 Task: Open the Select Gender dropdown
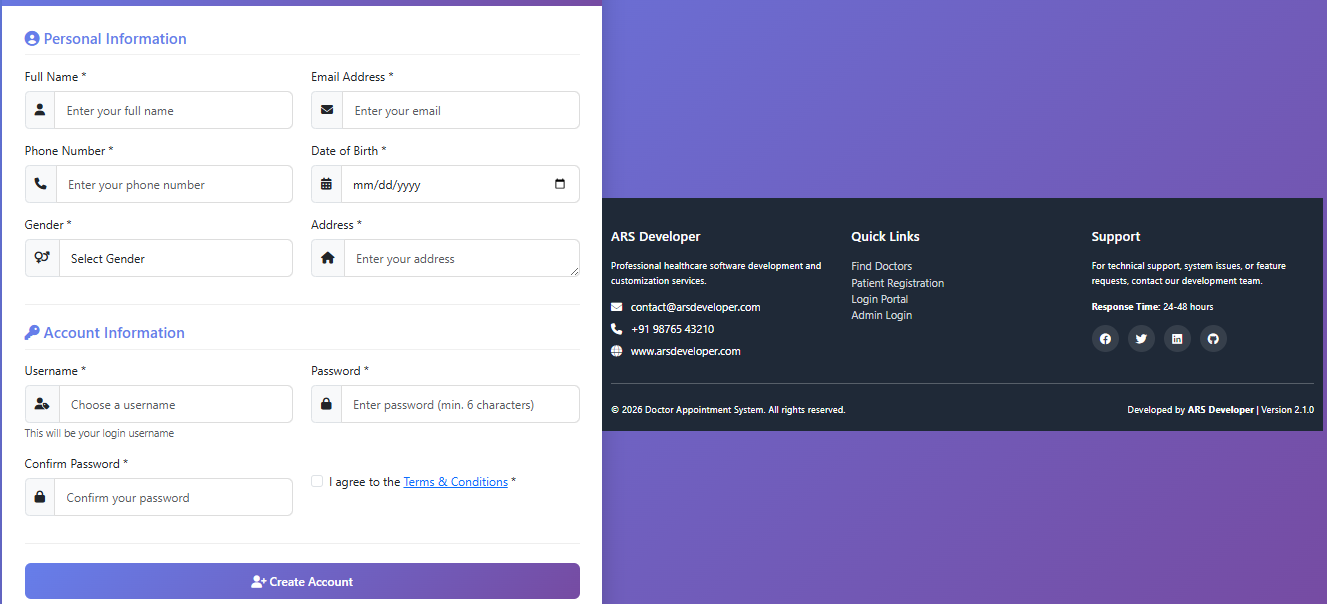(175, 258)
